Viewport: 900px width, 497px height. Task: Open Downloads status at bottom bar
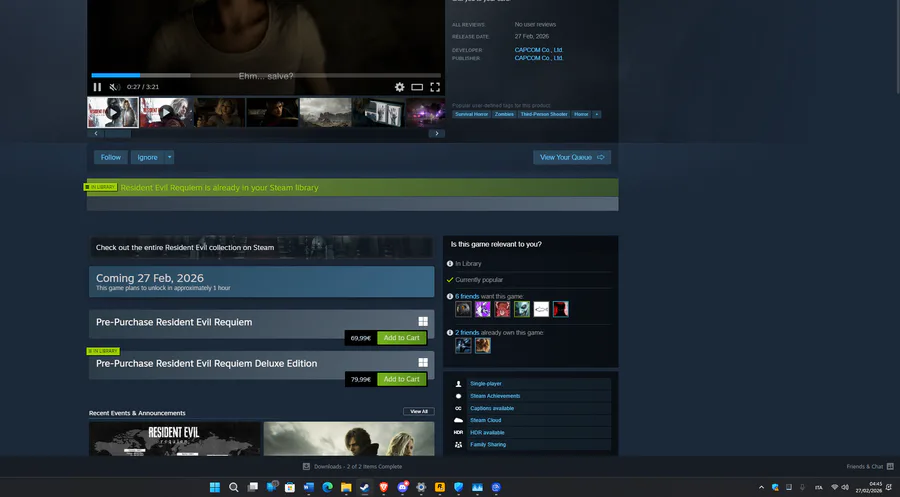[x=352, y=467]
